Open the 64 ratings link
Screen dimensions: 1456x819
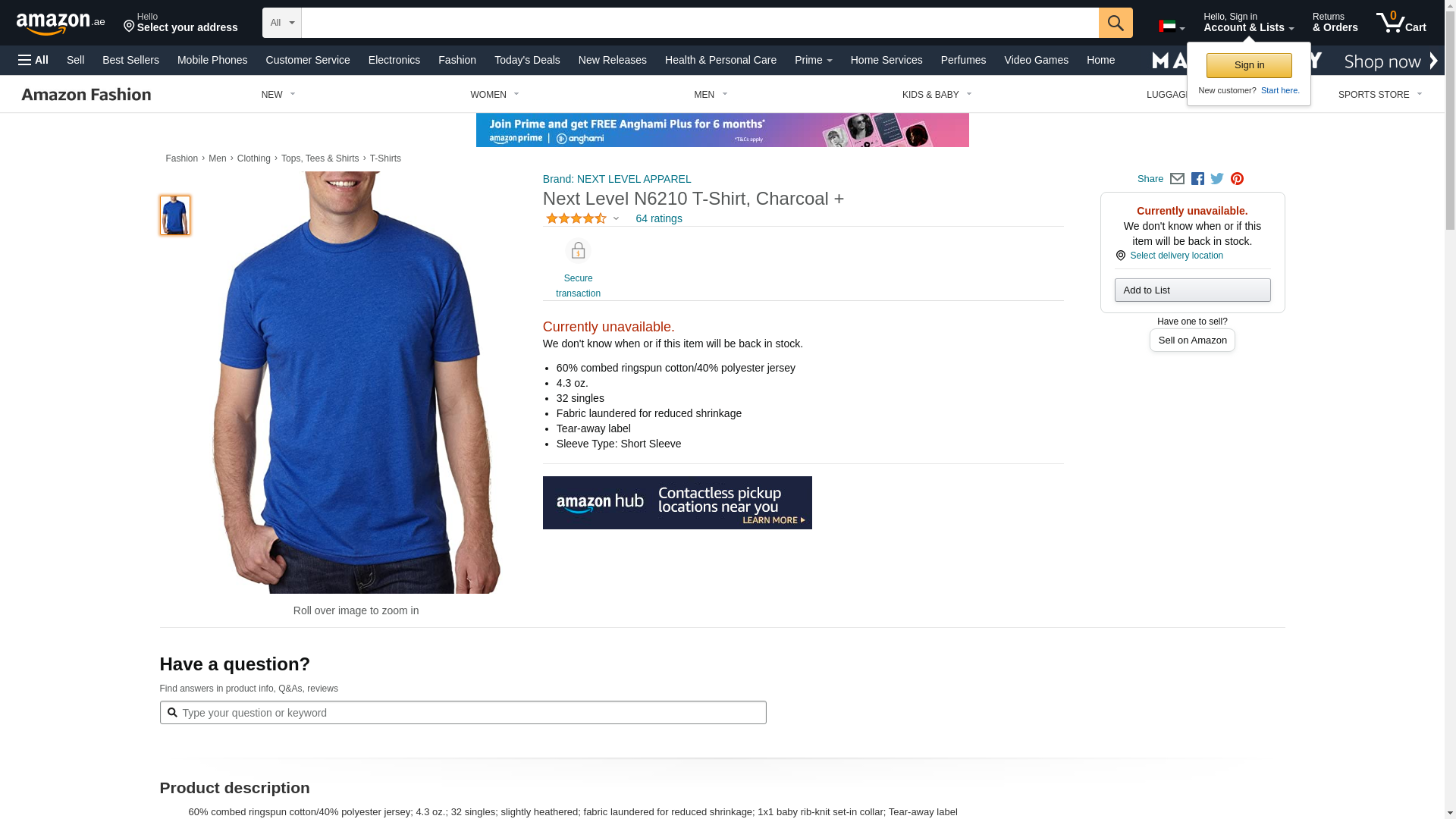[659, 218]
